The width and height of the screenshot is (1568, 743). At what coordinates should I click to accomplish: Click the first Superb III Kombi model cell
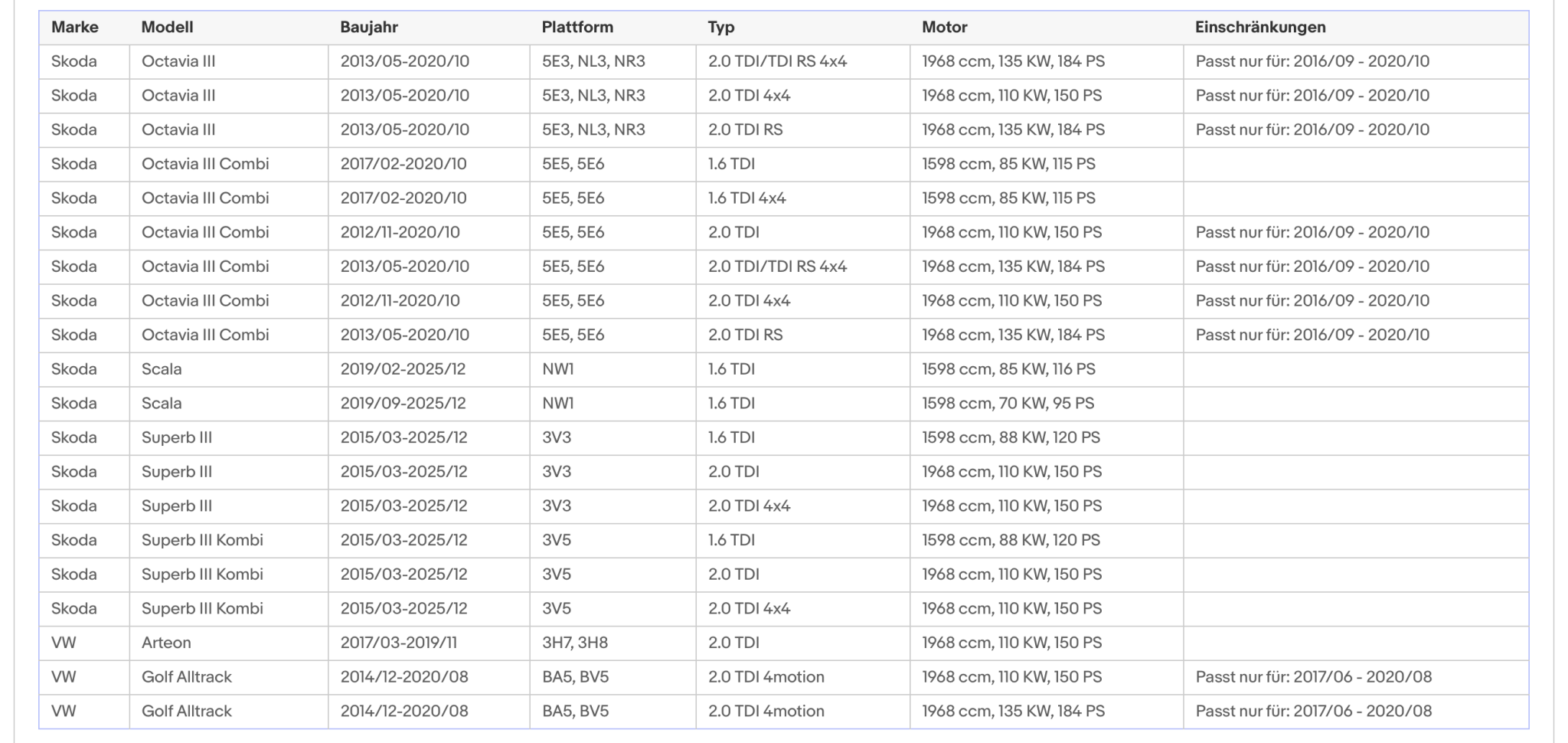pyautogui.click(x=229, y=540)
